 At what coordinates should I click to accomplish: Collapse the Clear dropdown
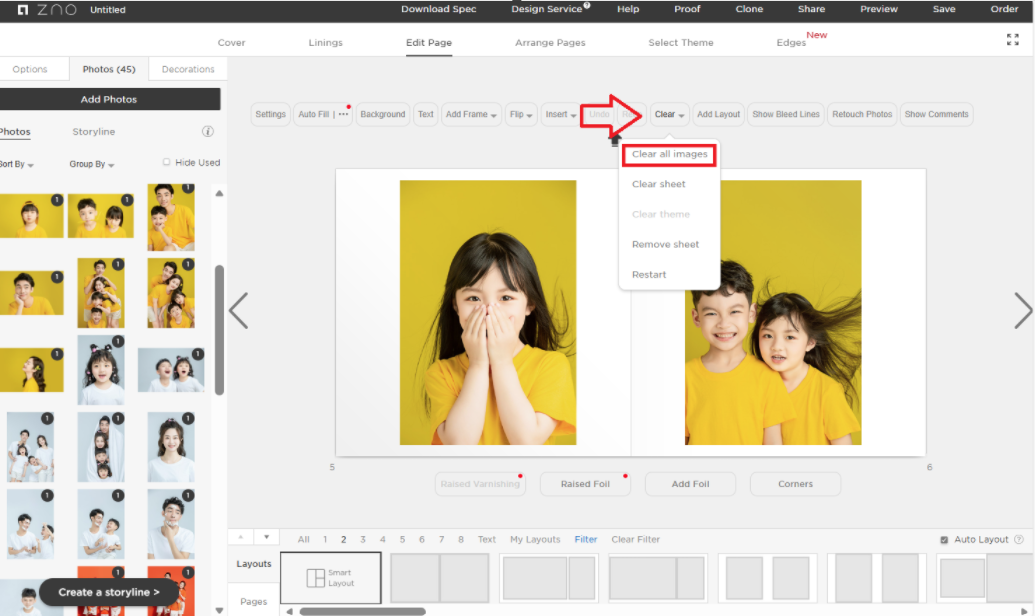point(669,114)
